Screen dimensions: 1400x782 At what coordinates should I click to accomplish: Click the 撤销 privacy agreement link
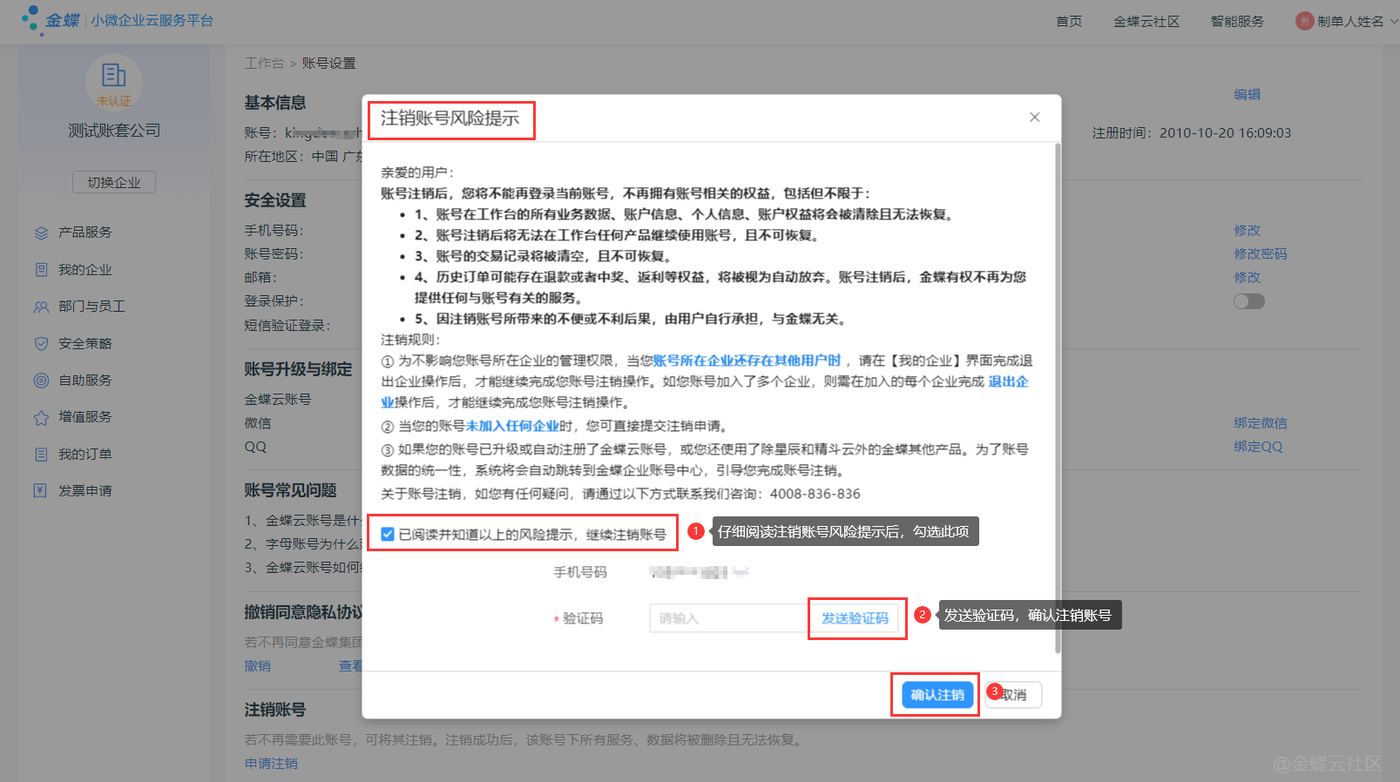point(258,665)
